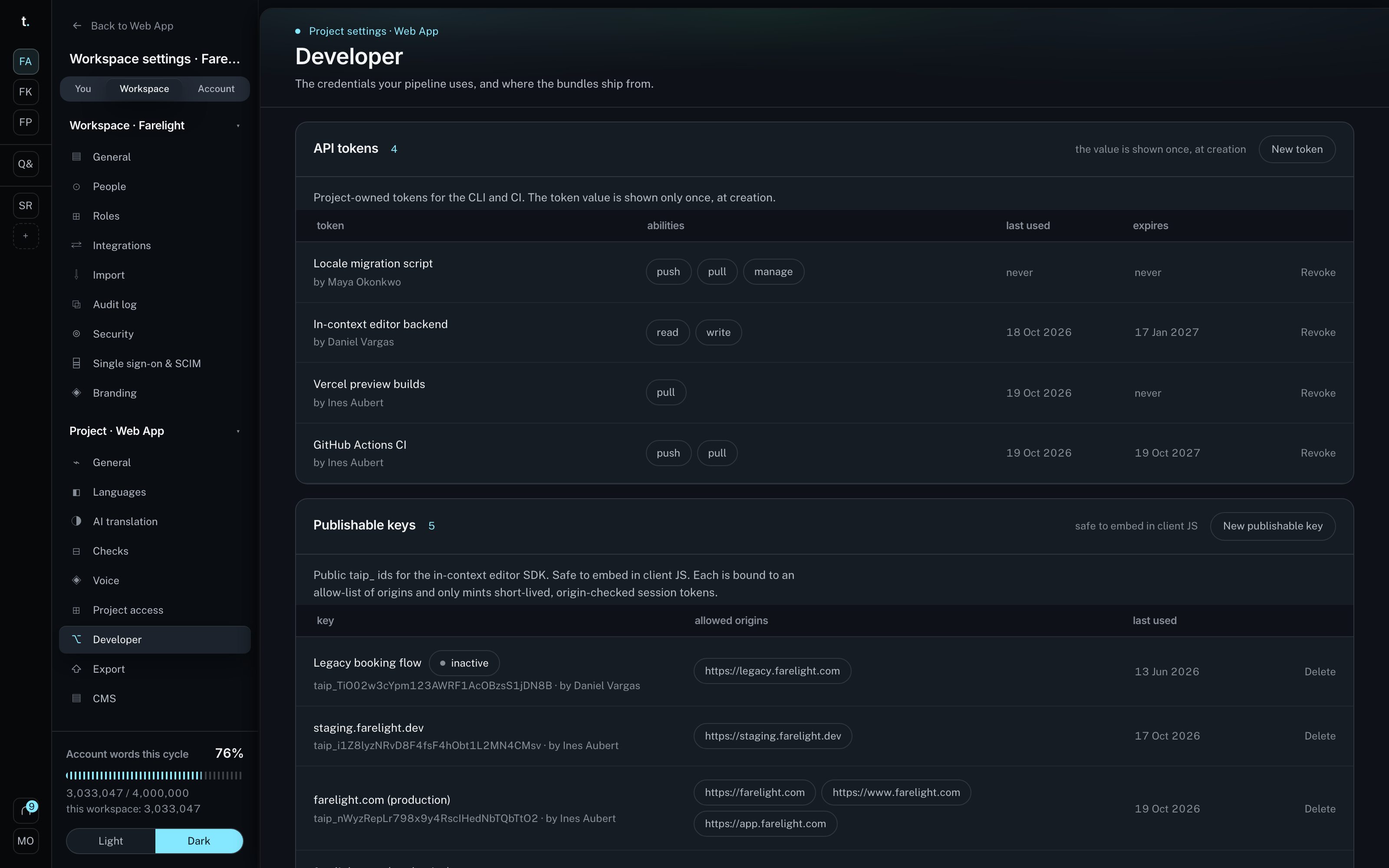Click the Security icon
The image size is (1389, 868).
[x=76, y=334]
